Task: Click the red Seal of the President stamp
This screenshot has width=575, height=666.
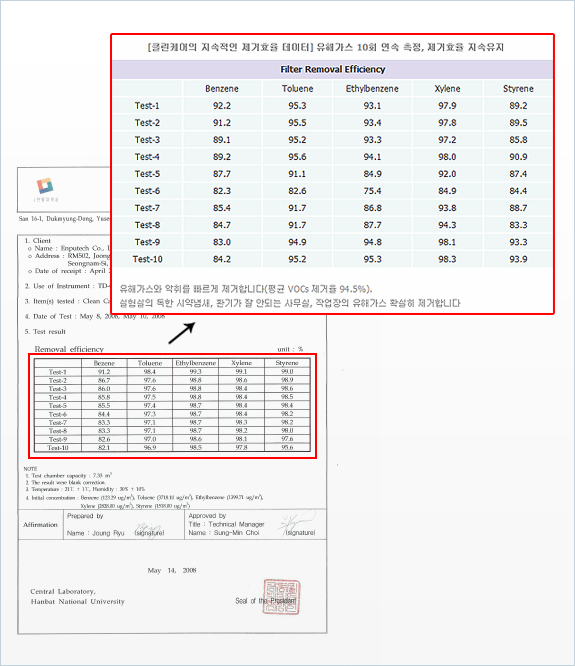Action: pos(281,597)
